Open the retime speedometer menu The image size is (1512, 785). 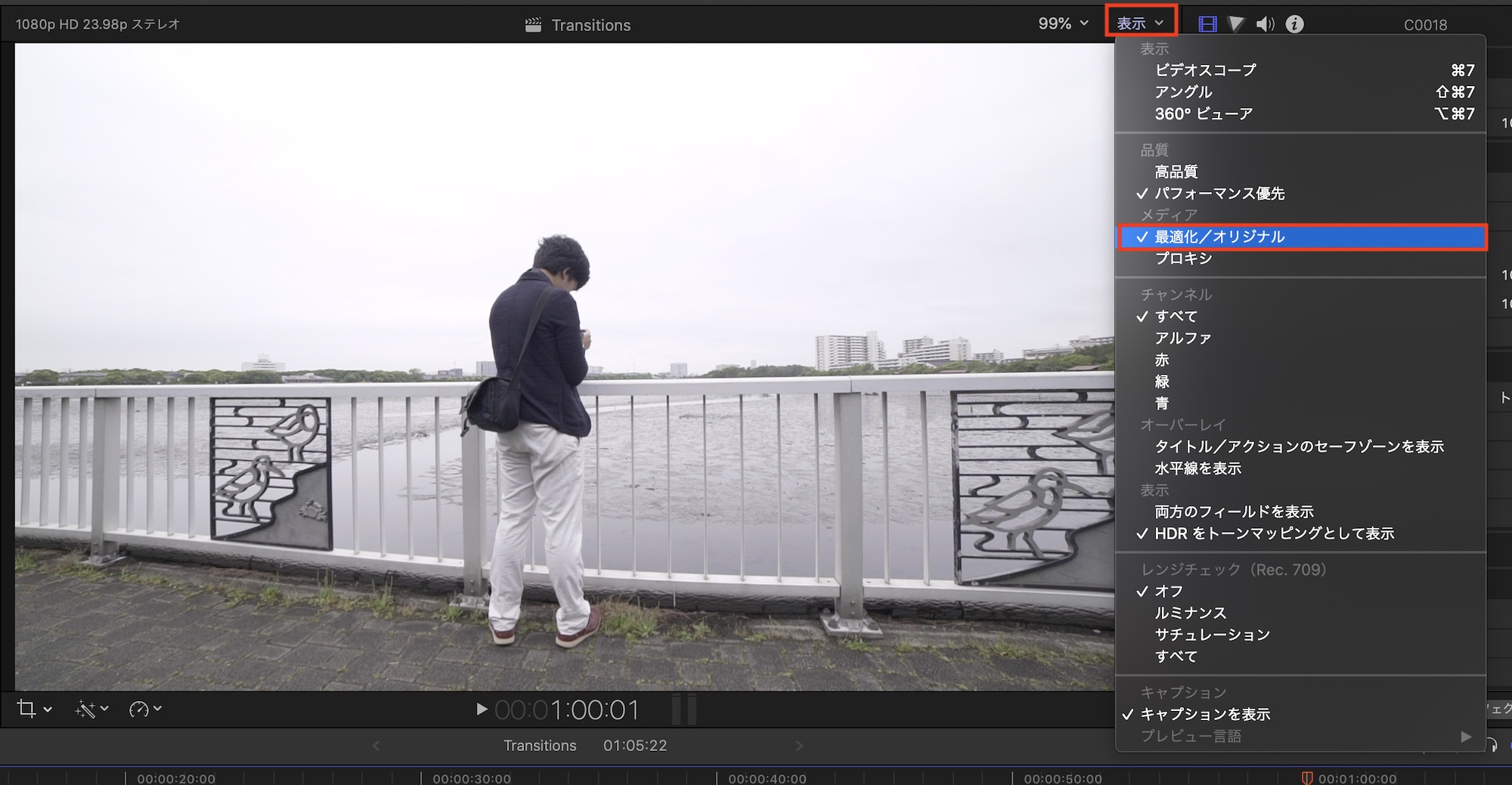pyautogui.click(x=139, y=709)
